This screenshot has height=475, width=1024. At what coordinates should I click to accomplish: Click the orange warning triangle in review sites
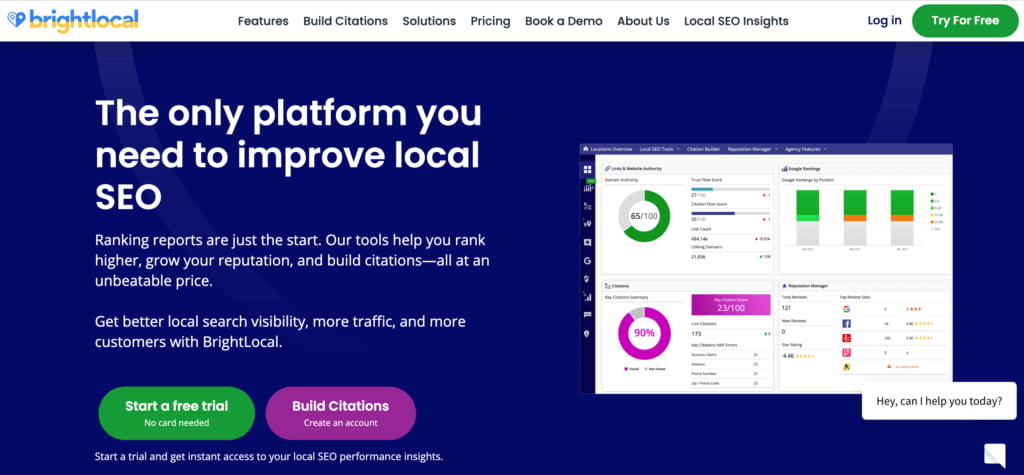pyautogui.click(x=889, y=366)
